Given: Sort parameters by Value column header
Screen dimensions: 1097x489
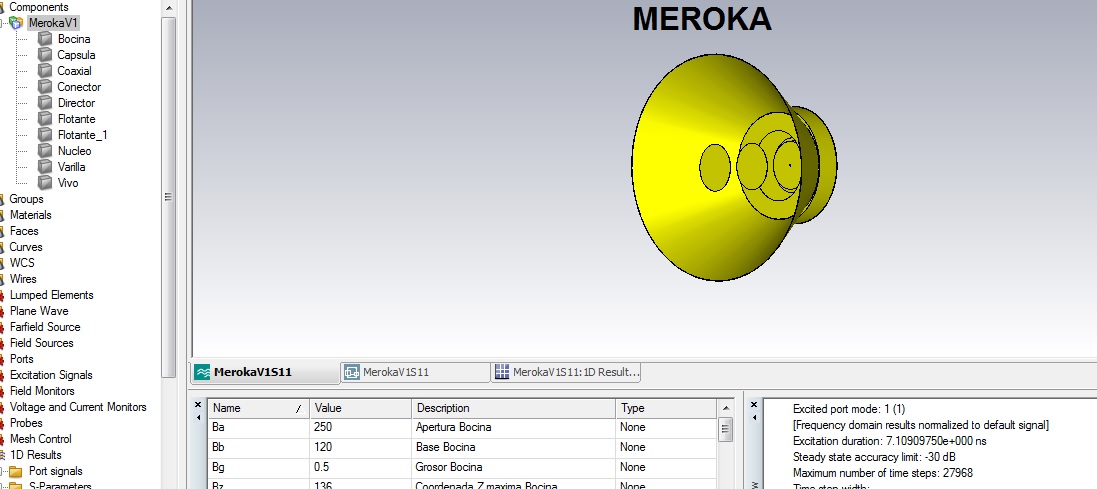Looking at the screenshot, I should tap(360, 408).
